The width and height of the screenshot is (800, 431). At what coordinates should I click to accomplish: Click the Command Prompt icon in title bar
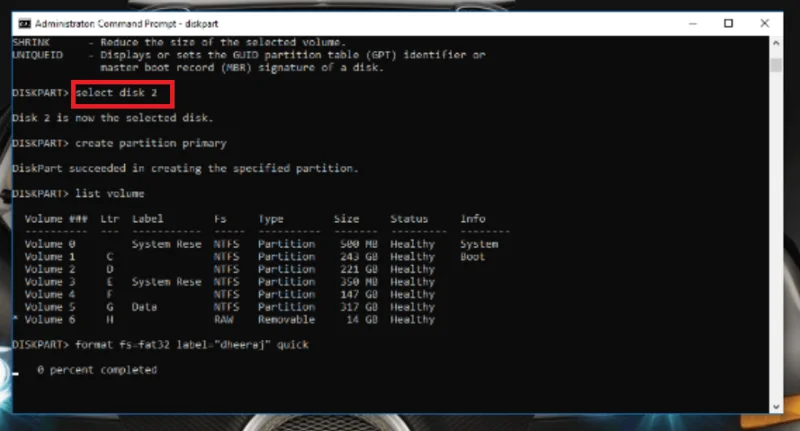pos(24,23)
